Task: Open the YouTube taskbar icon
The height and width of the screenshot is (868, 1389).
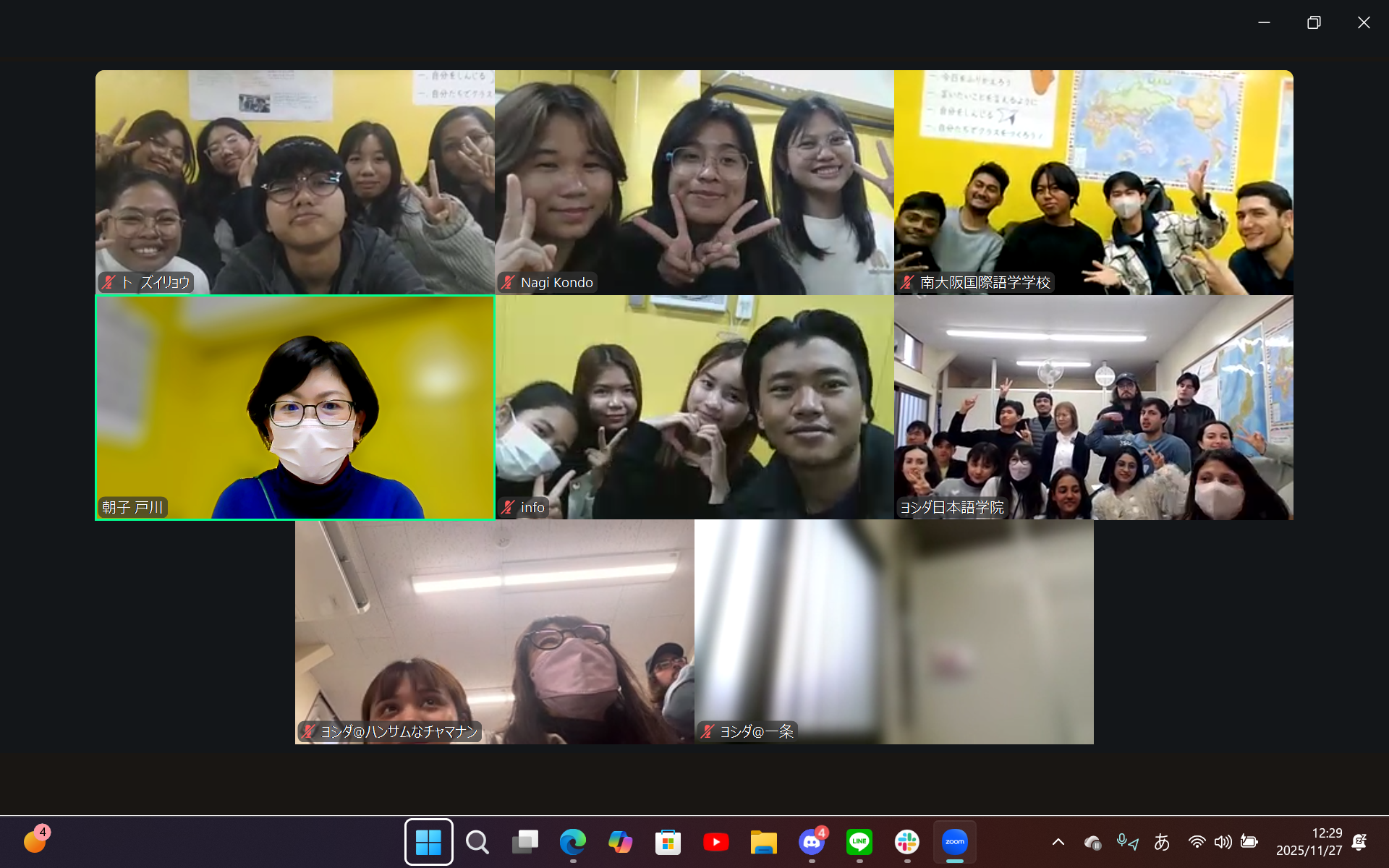Action: click(715, 842)
